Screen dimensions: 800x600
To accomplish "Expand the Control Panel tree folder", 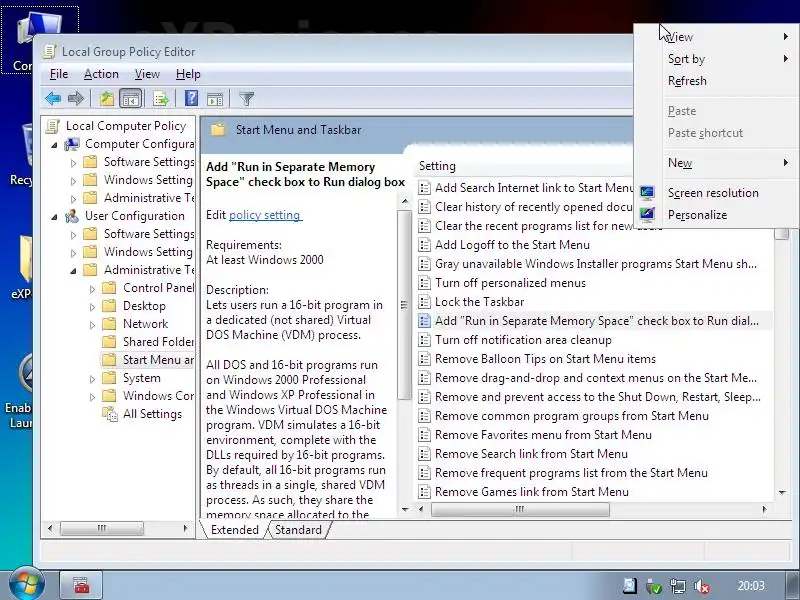I will pos(92,289).
